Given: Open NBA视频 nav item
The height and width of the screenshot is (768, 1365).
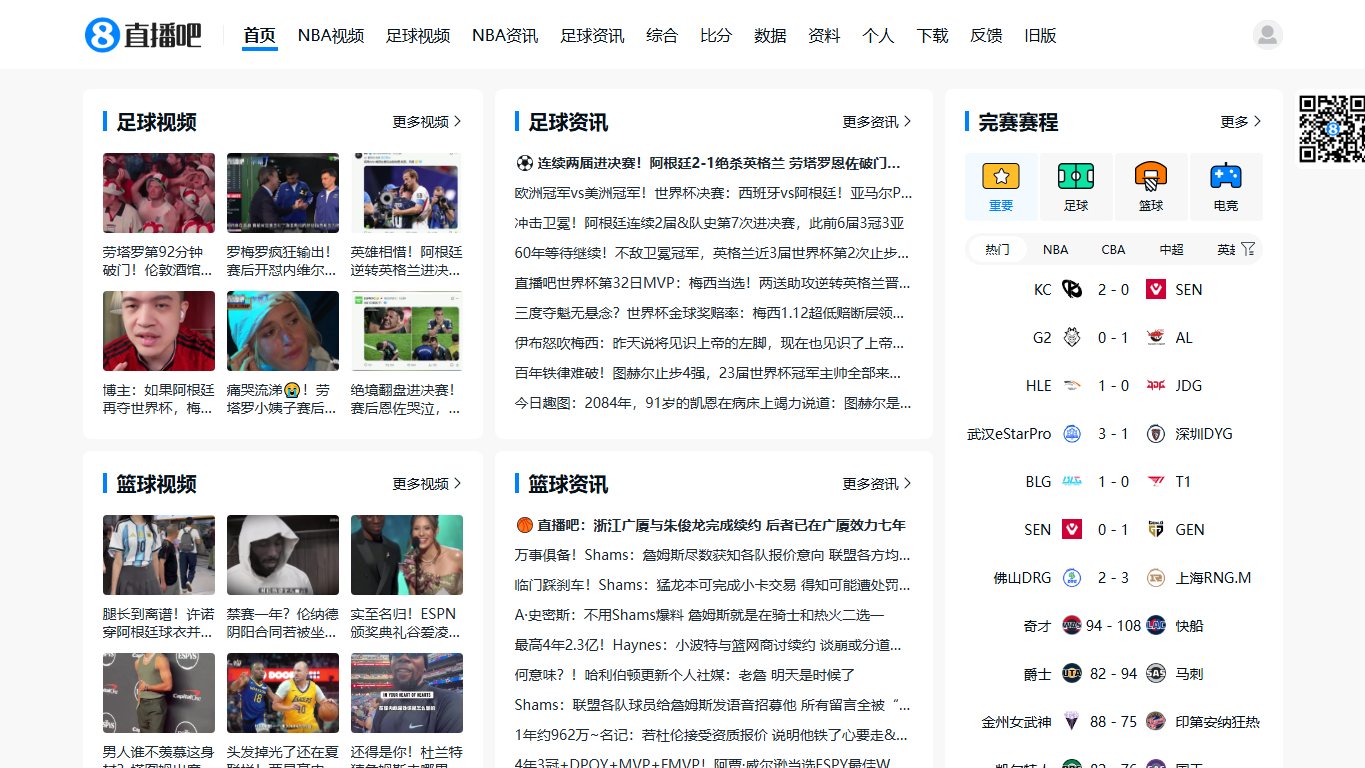Looking at the screenshot, I should click(x=331, y=36).
